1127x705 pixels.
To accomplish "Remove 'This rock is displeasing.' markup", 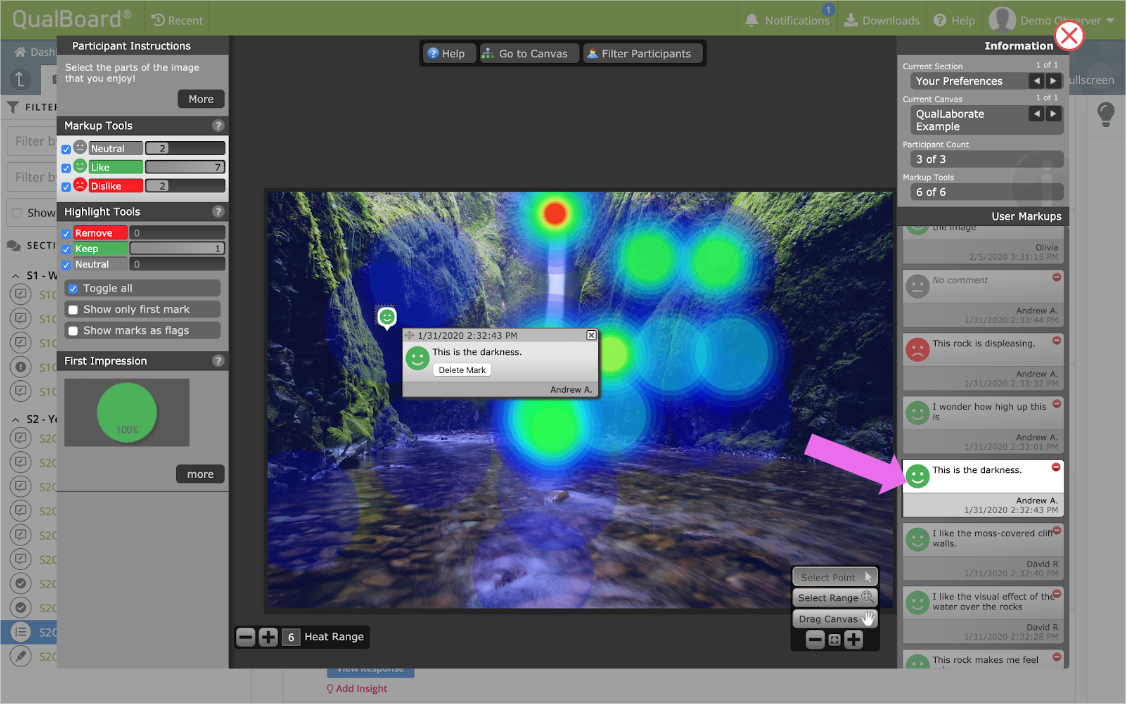I will click(x=1057, y=341).
